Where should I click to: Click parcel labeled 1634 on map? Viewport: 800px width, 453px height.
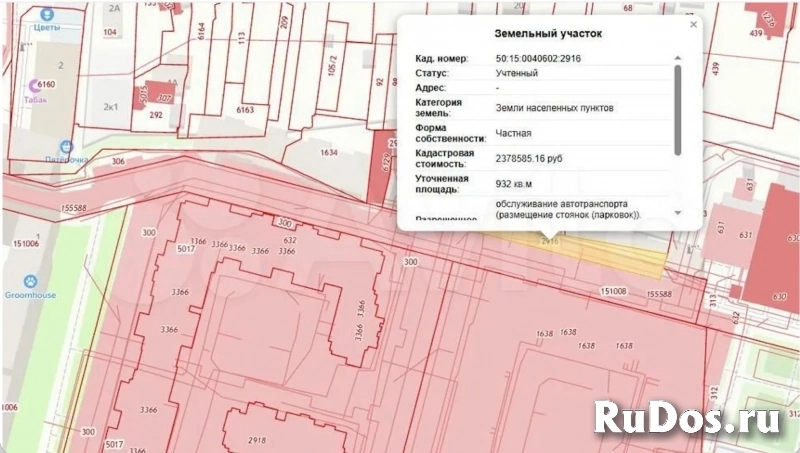point(329,154)
